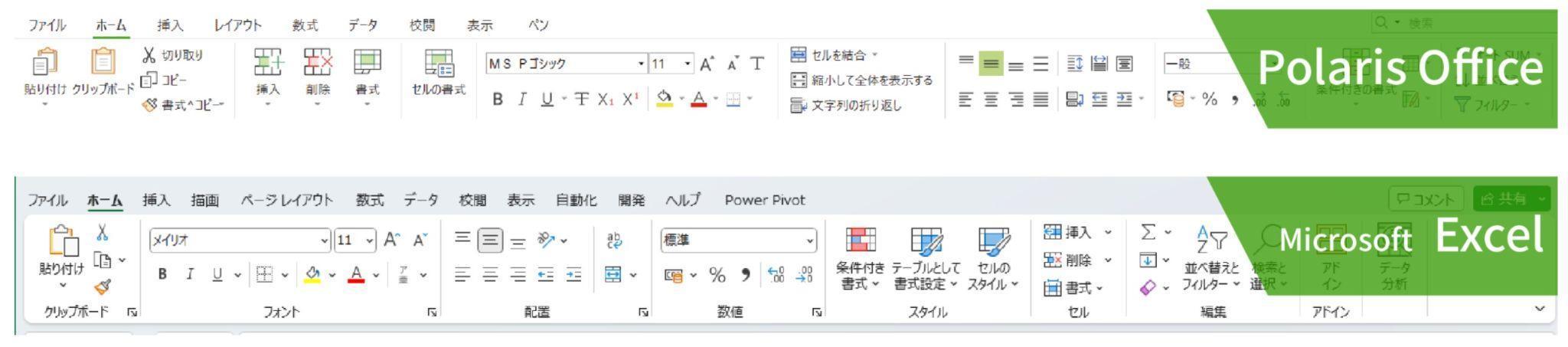Open Polaris Office font name dropdown MS Pゴシック
The width and height of the screenshot is (1568, 347).
567,64
